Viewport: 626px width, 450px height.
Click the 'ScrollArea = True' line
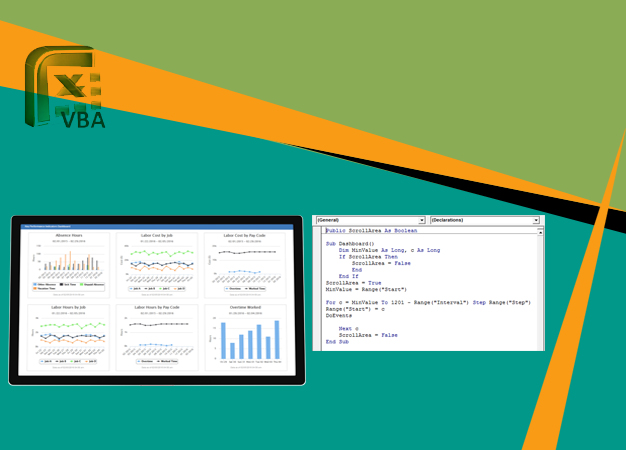click(353, 283)
